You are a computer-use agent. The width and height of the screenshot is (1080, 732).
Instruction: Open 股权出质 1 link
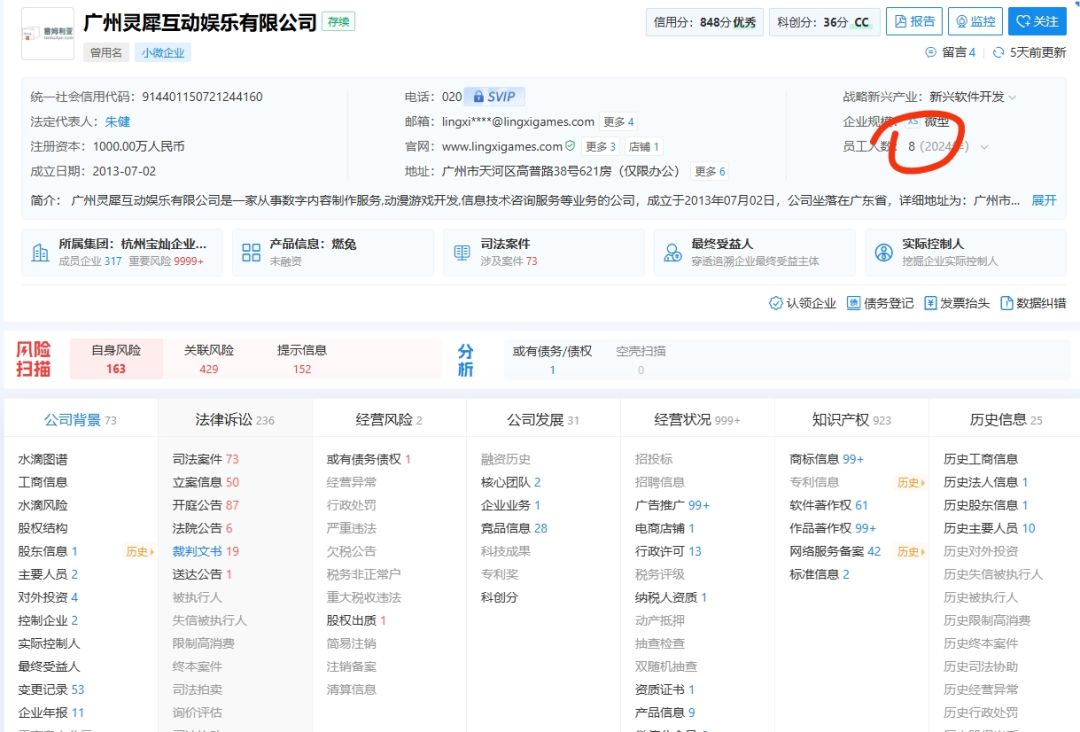pos(356,620)
